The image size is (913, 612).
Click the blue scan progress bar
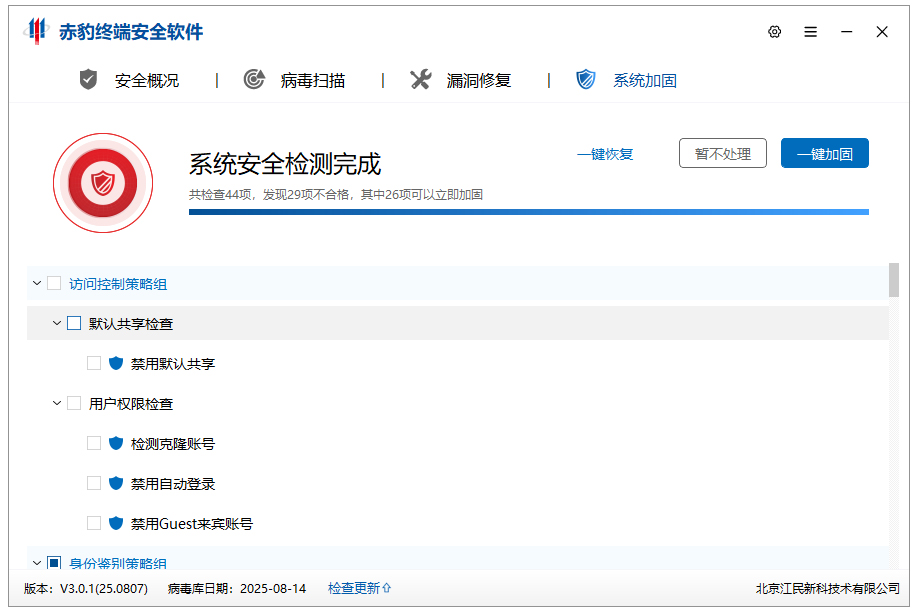point(529,213)
